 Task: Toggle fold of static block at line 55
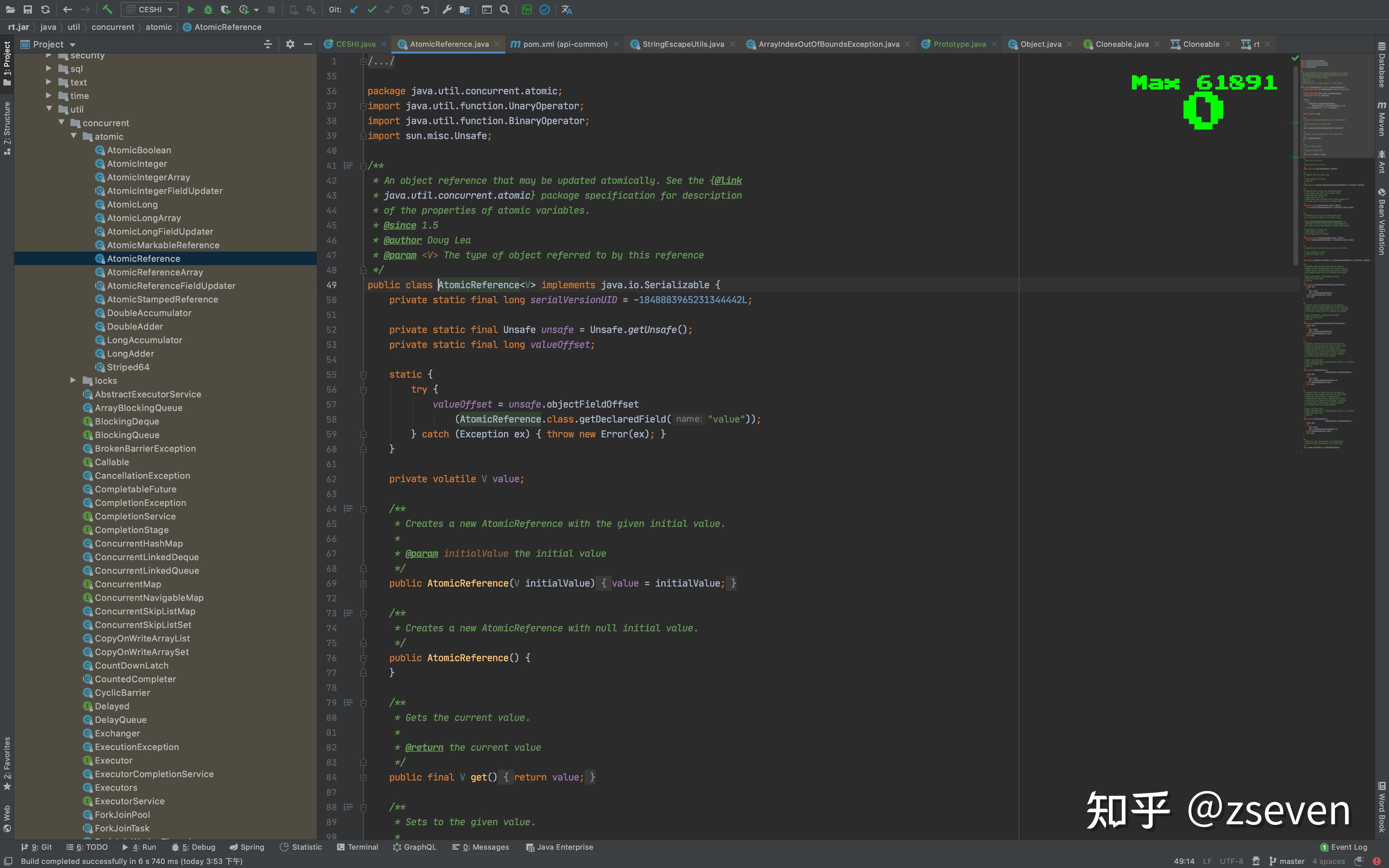coord(363,374)
